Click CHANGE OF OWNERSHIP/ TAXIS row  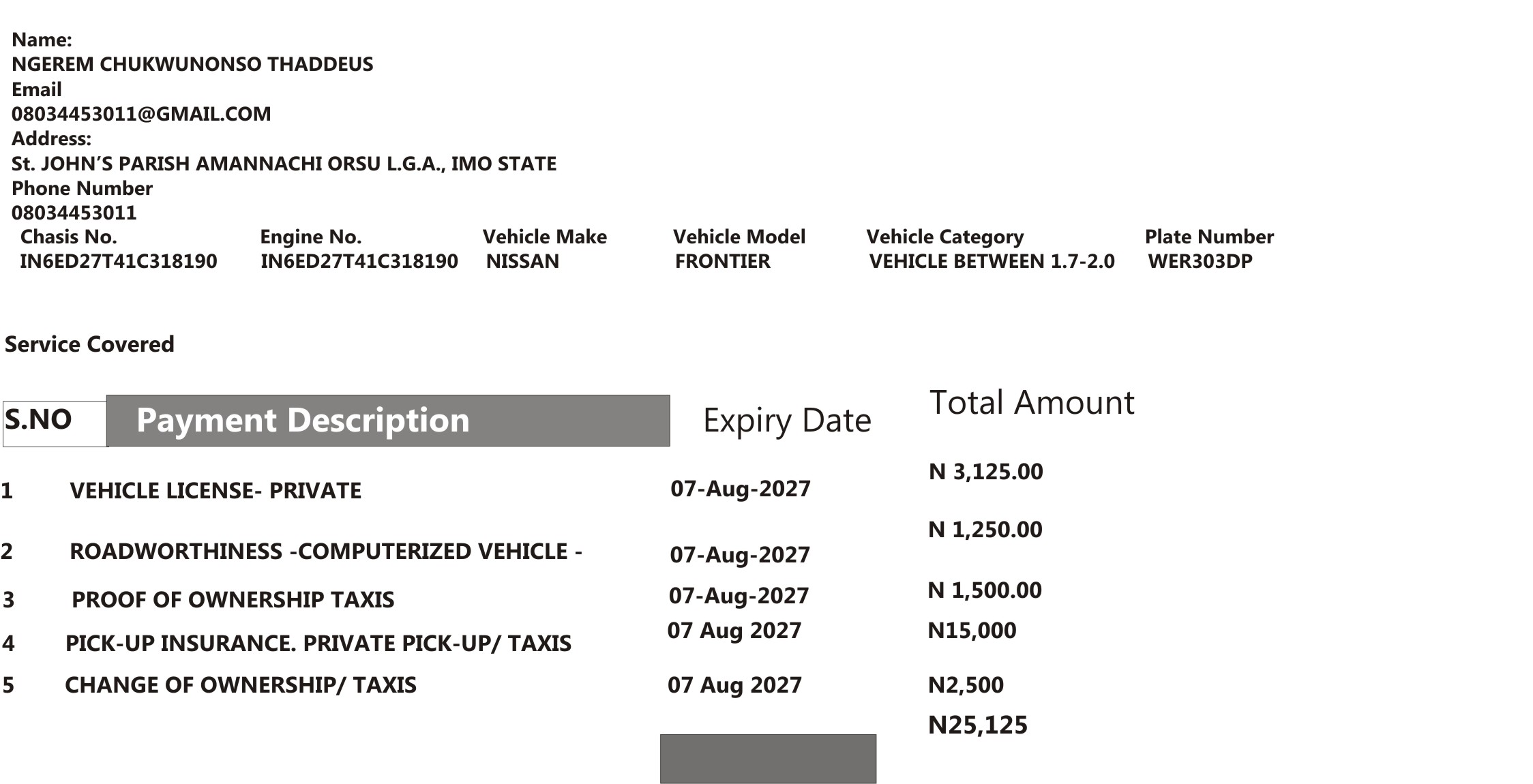[241, 685]
